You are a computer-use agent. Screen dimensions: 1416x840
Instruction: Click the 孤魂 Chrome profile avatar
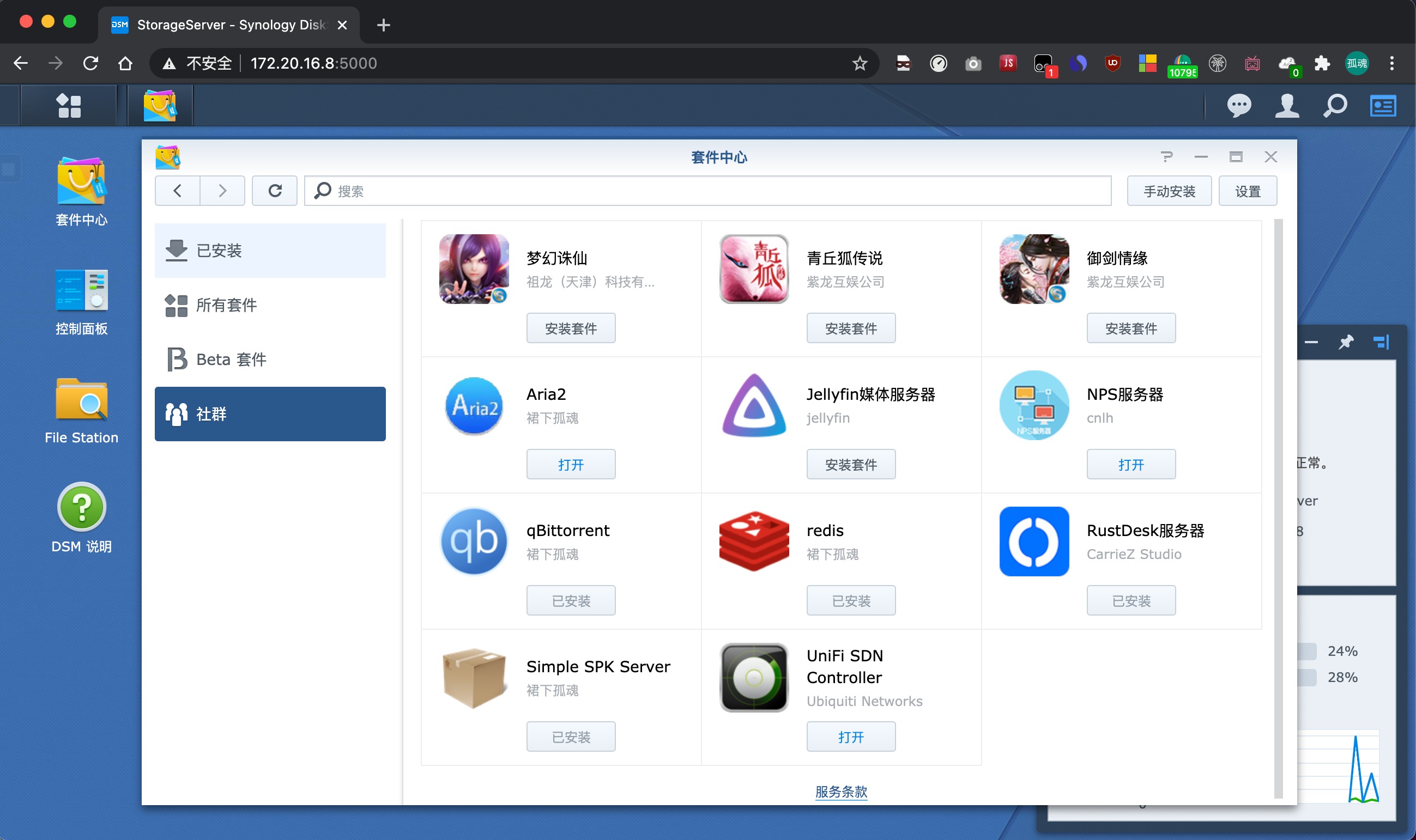tap(1357, 63)
